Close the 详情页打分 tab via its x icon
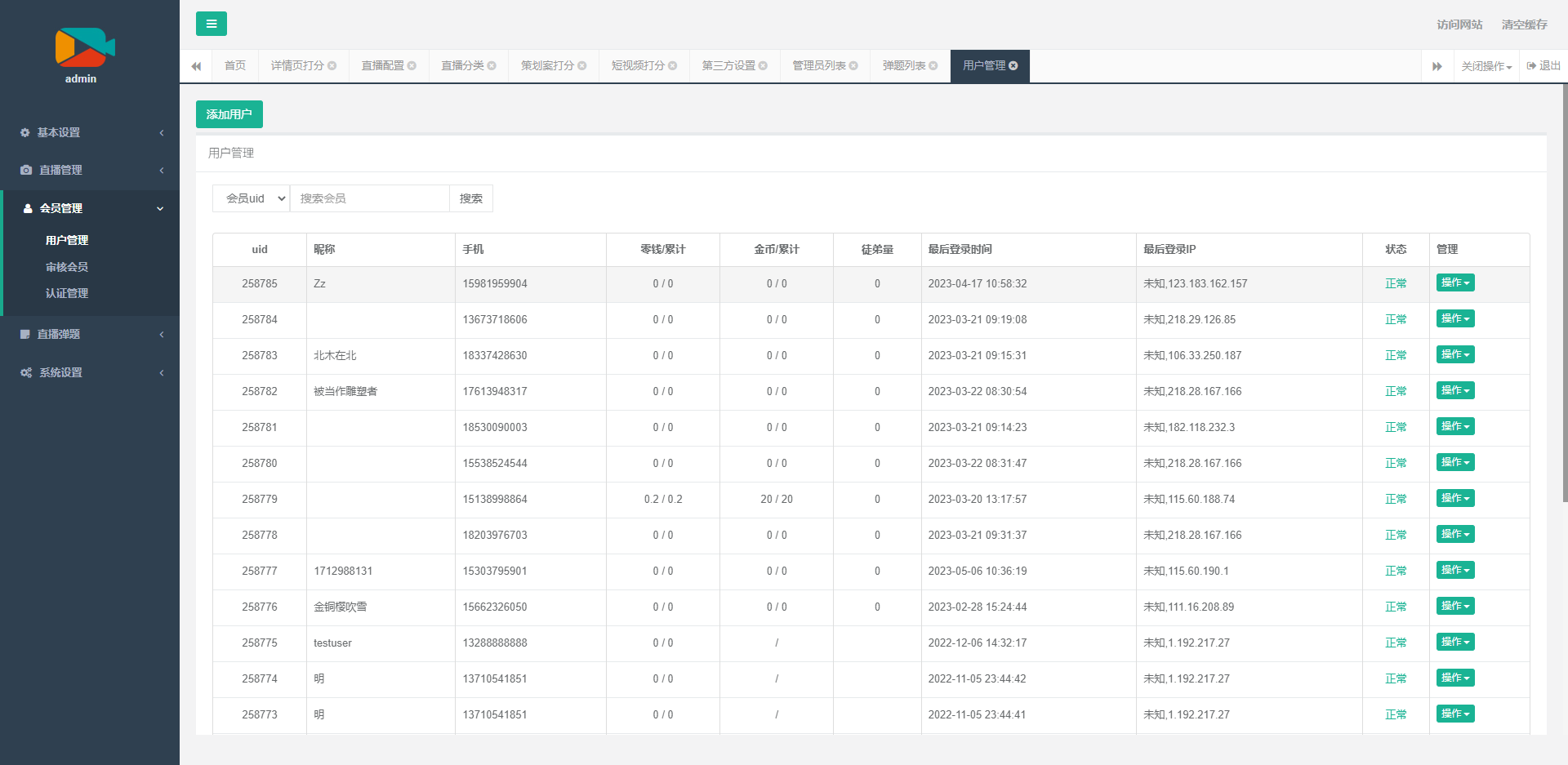 click(332, 66)
